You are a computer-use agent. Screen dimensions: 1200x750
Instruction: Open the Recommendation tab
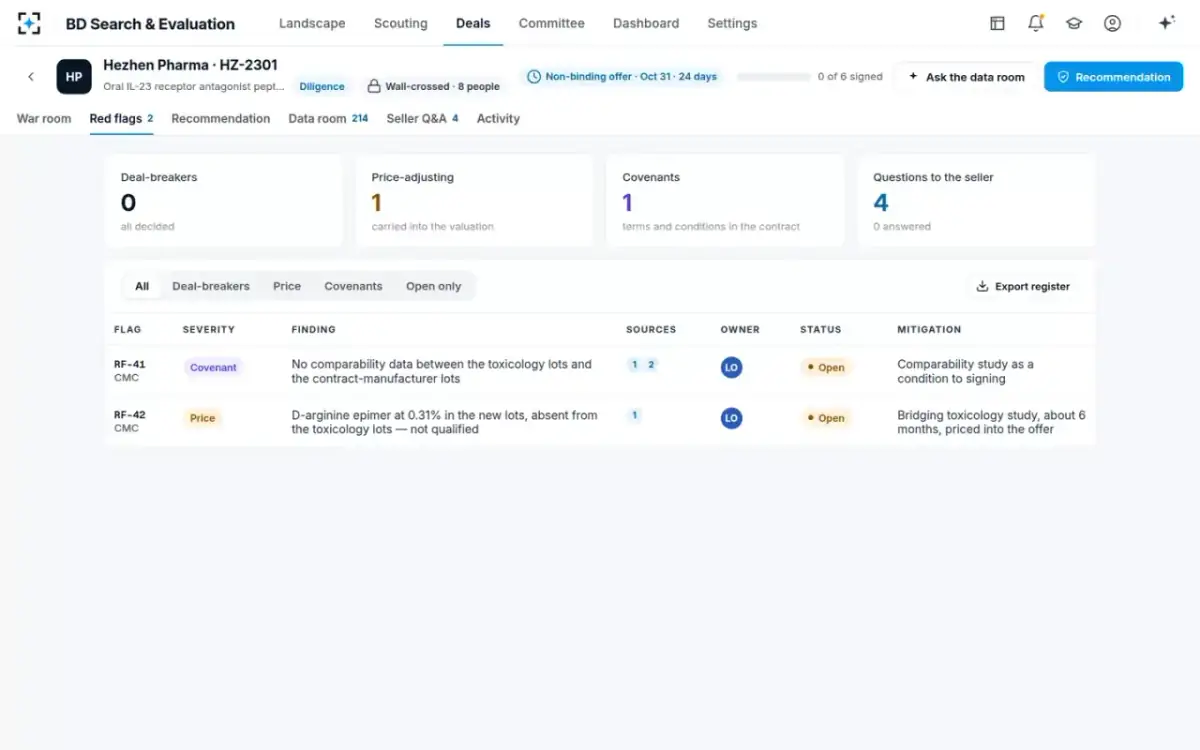click(221, 118)
